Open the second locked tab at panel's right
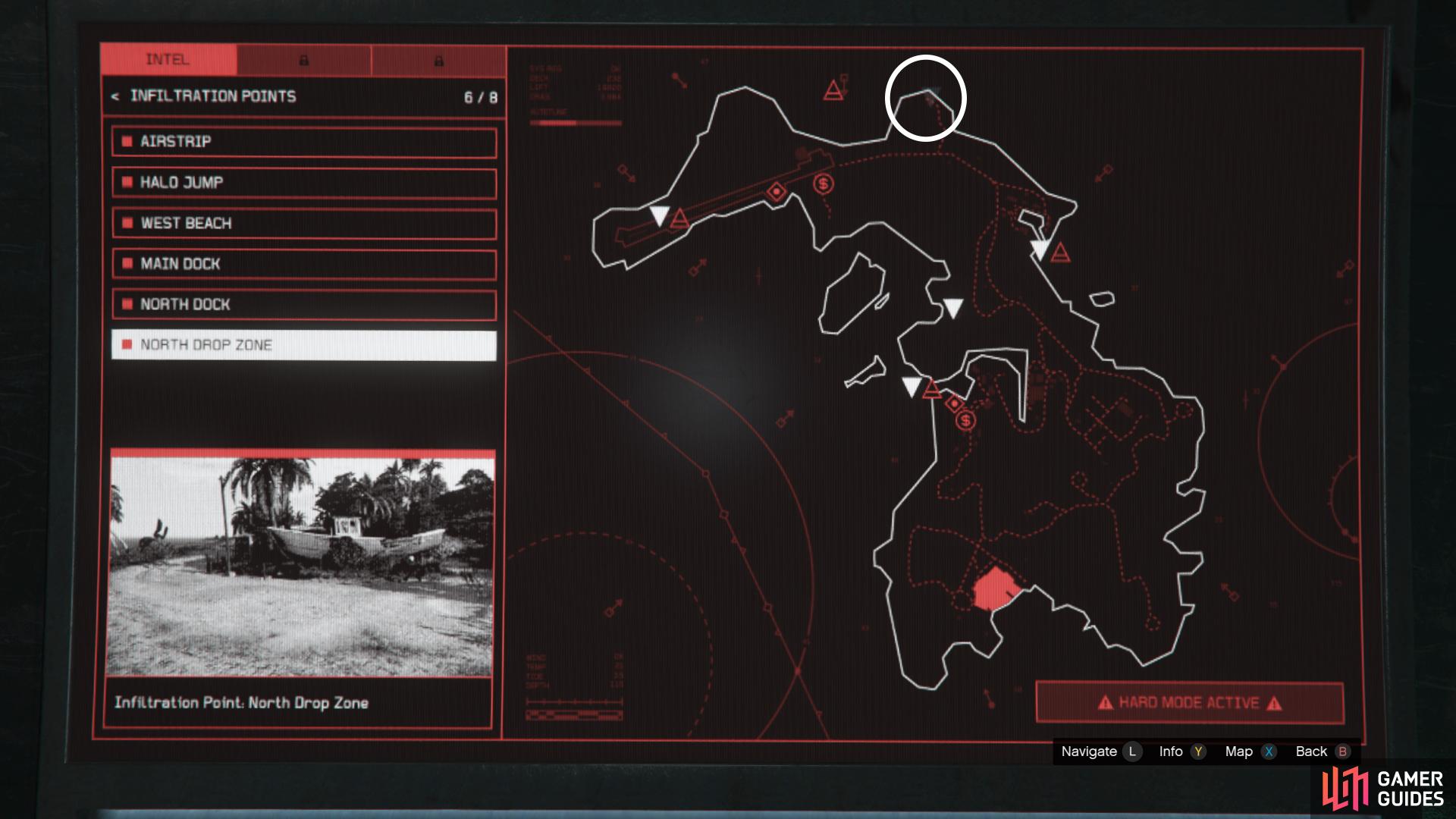Image resolution: width=1456 pixels, height=819 pixels. click(x=439, y=61)
